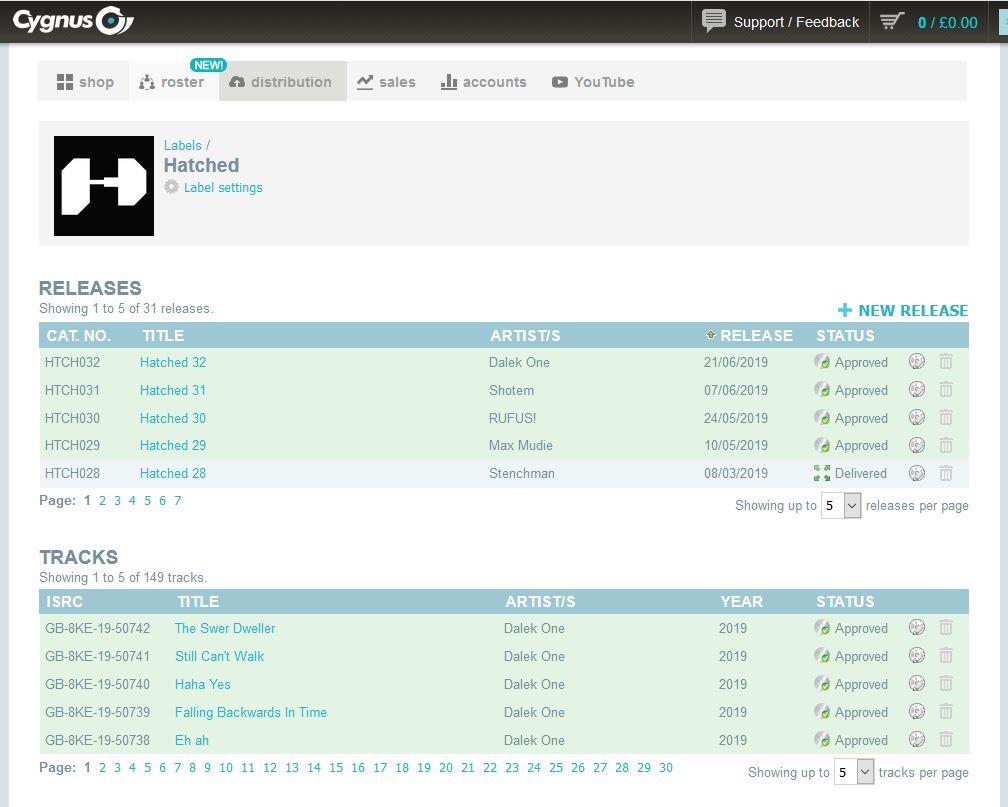Click the 24/05/2019 release date cell
The width and height of the screenshot is (1008, 807).
pos(735,418)
